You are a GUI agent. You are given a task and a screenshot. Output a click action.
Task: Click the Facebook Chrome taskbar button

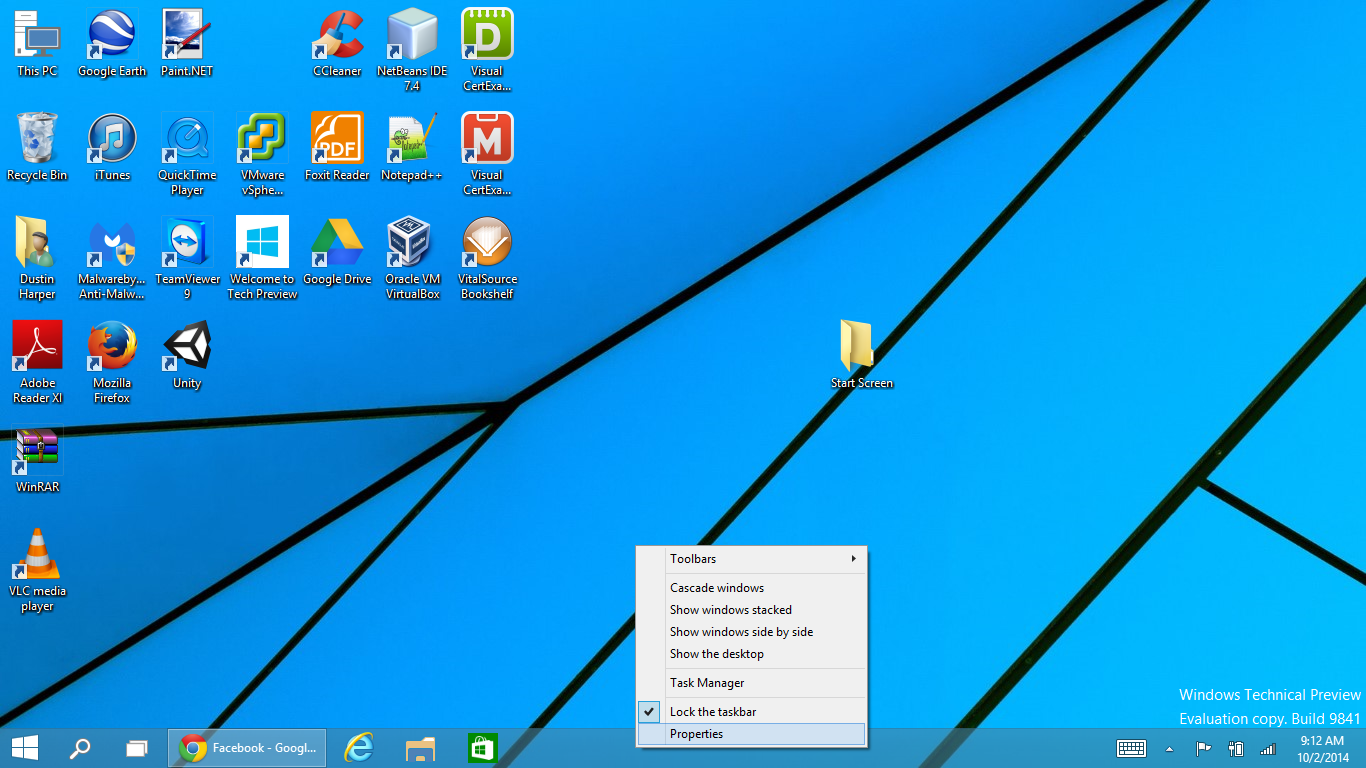pos(247,748)
